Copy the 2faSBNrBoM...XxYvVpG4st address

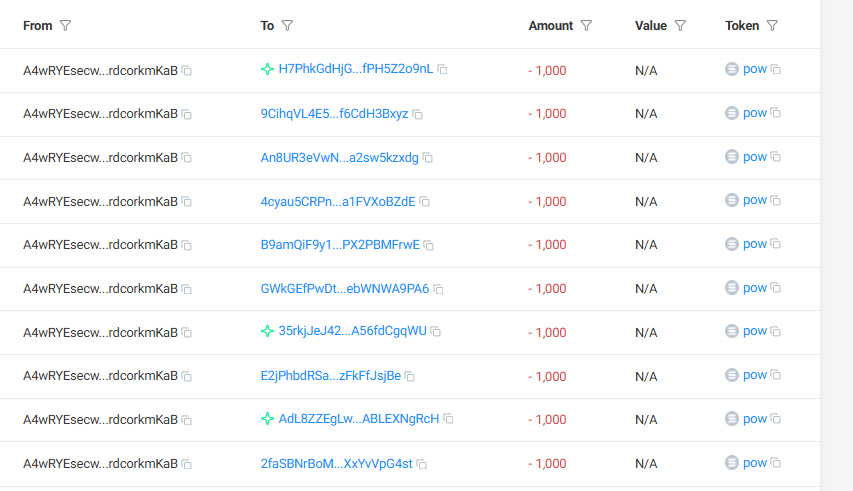pos(422,464)
